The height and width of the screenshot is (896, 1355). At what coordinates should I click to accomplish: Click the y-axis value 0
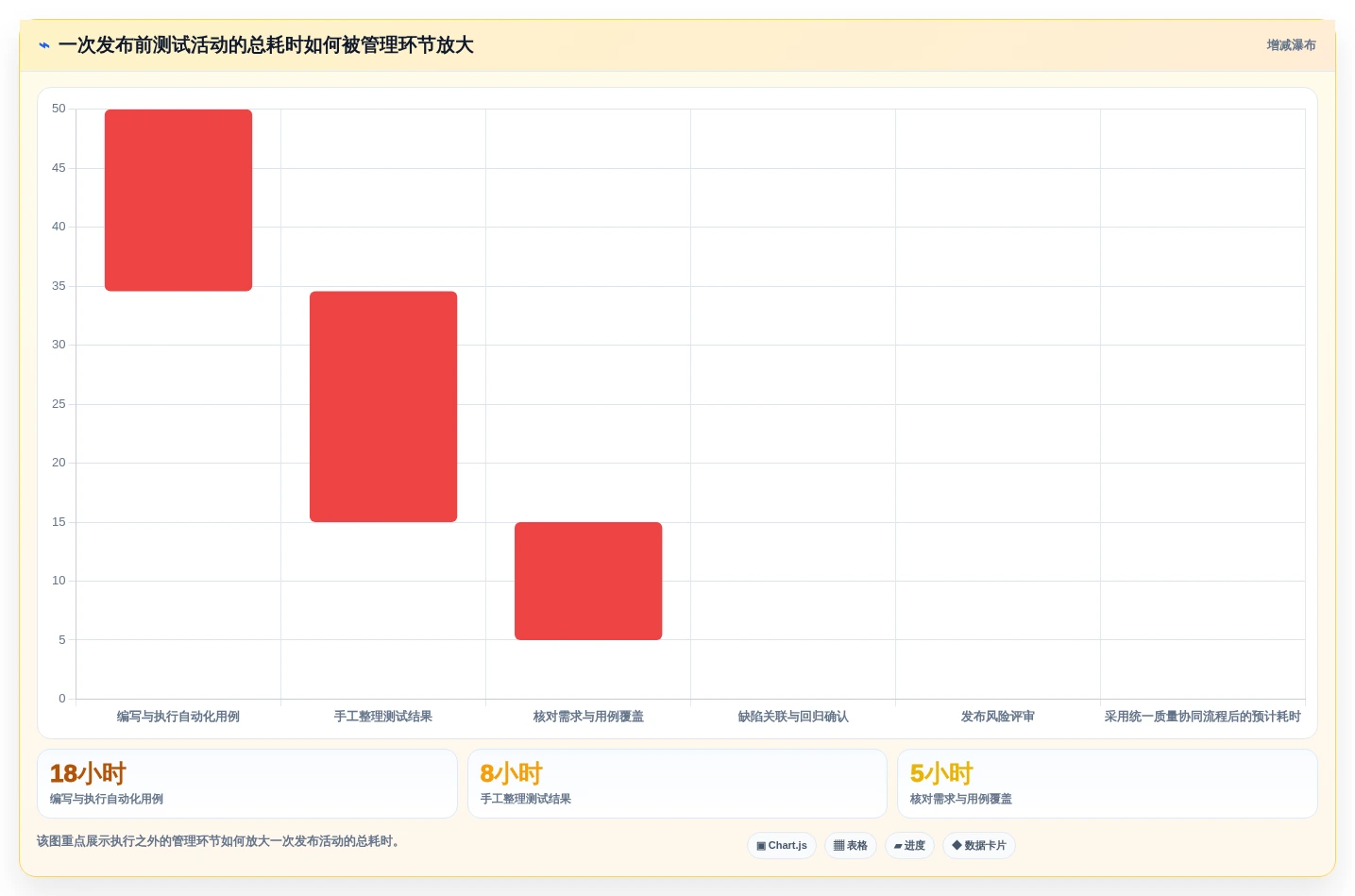point(62,699)
